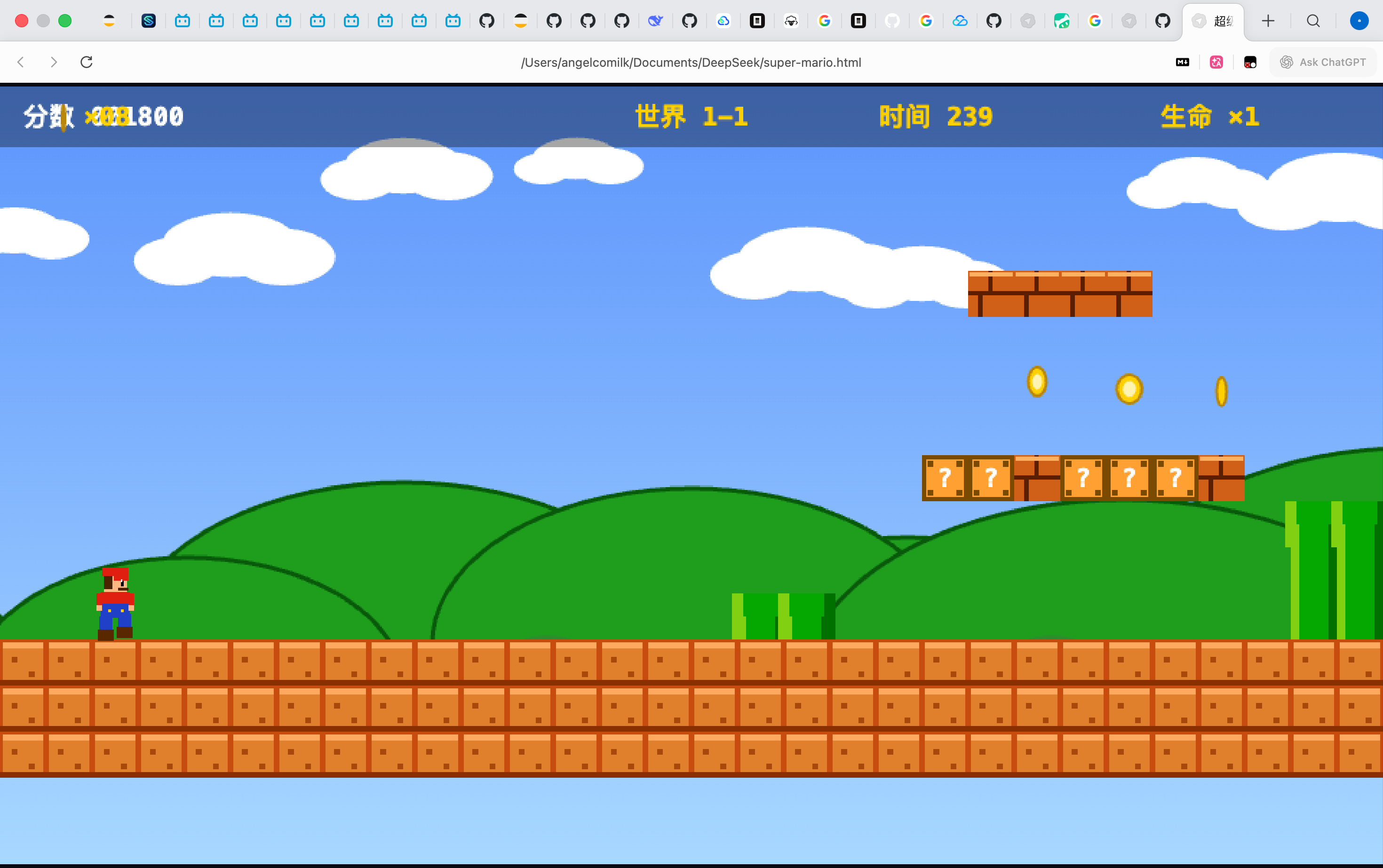Viewport: 1383px width, 868px height.
Task: Click the black extension icon with red X
Action: pos(1250,62)
